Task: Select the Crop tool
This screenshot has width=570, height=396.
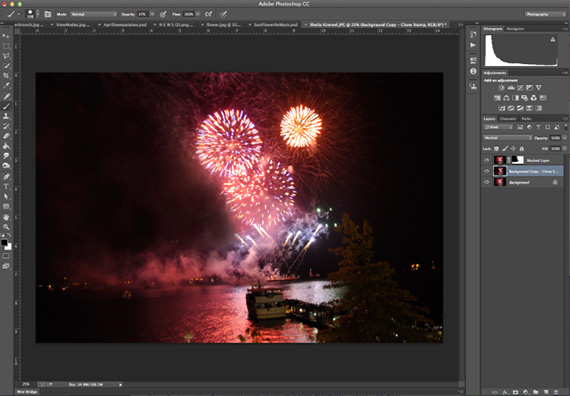Action: point(6,76)
